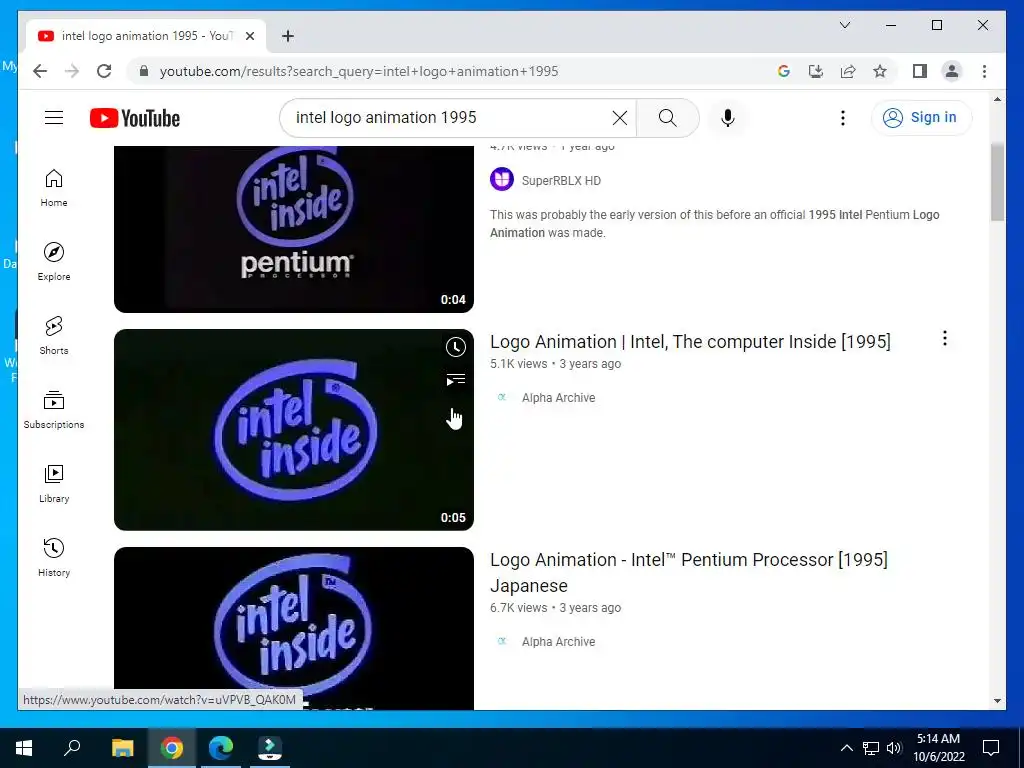Screen dimensions: 1024x768
Task: Open History in the sidebar
Action: pos(54,557)
